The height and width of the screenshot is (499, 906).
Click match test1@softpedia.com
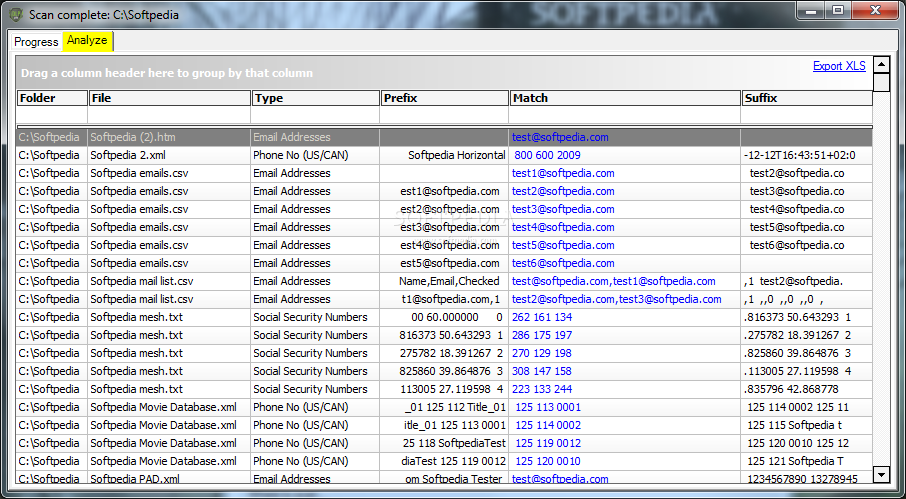pyautogui.click(x=563, y=173)
